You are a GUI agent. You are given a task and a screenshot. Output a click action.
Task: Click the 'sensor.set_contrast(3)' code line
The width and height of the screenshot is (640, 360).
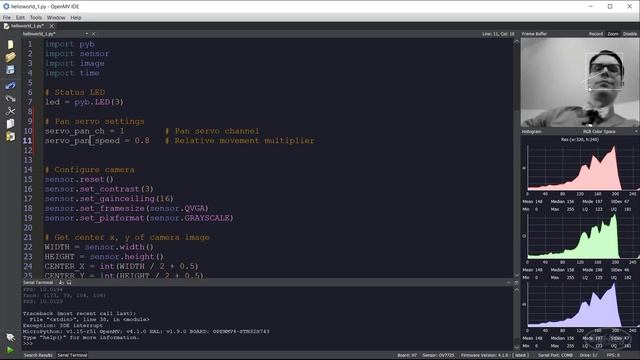[99, 189]
